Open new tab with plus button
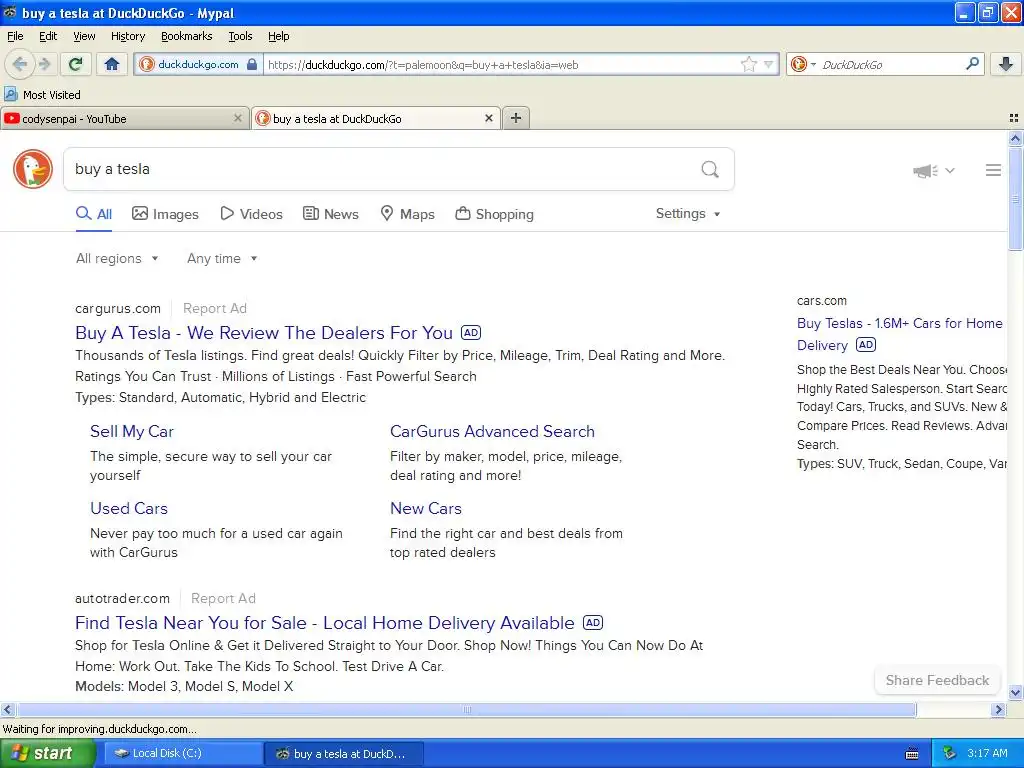 516,118
